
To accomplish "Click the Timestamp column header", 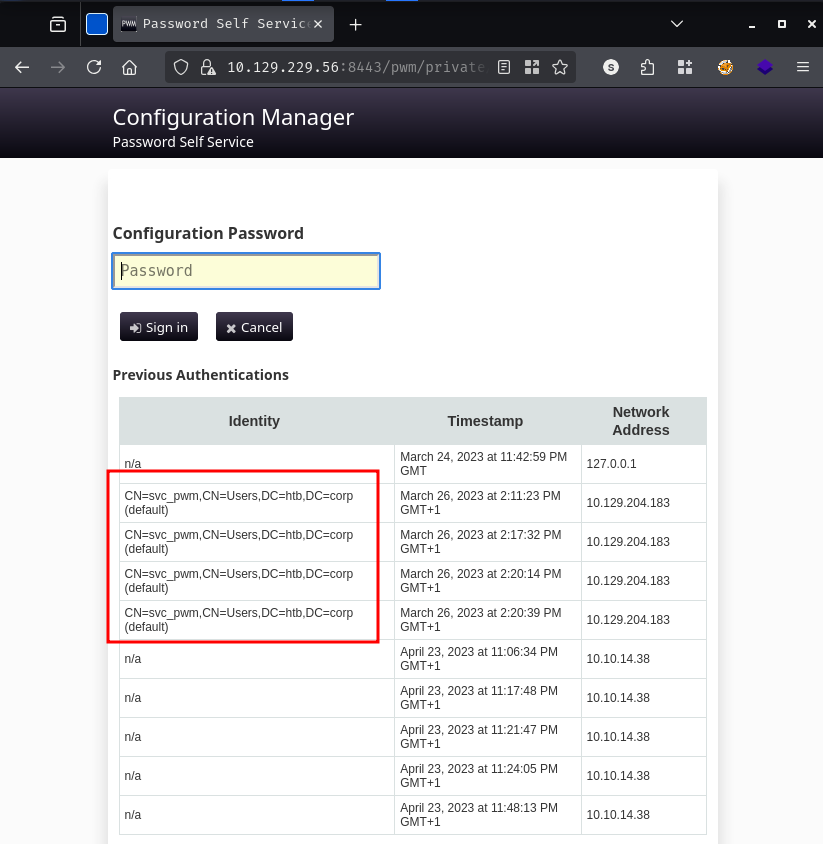I will [x=485, y=421].
